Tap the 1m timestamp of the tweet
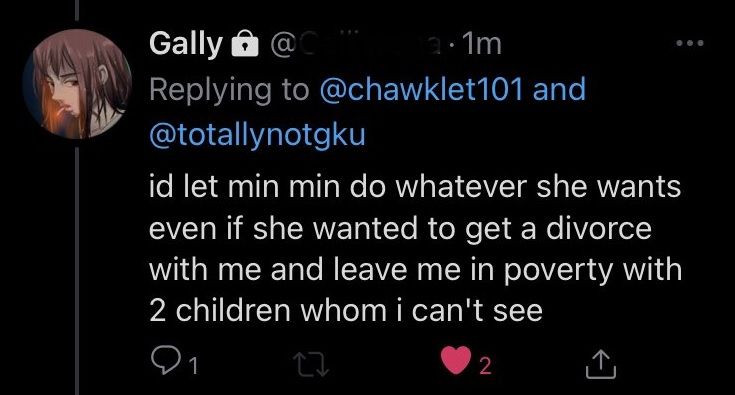Viewport: 735px width, 395px height. click(x=482, y=44)
